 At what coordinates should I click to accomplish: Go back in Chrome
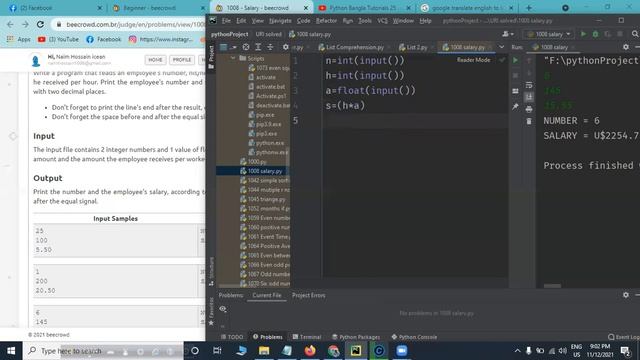click(x=10, y=24)
